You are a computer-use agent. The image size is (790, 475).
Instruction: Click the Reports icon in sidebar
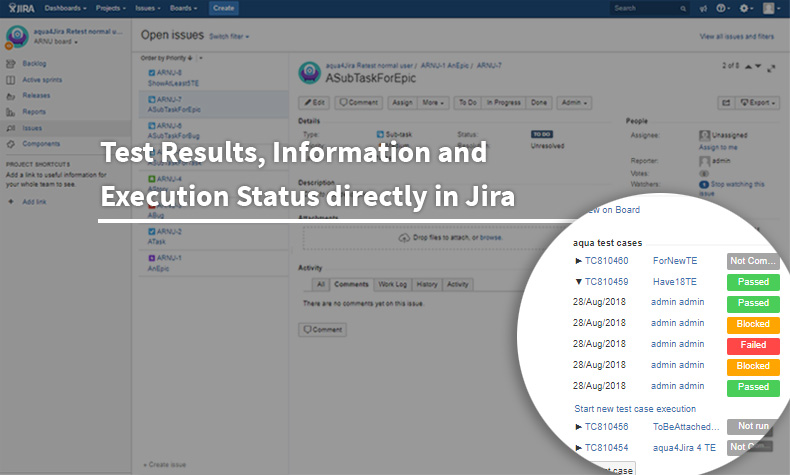pyautogui.click(x=12, y=111)
